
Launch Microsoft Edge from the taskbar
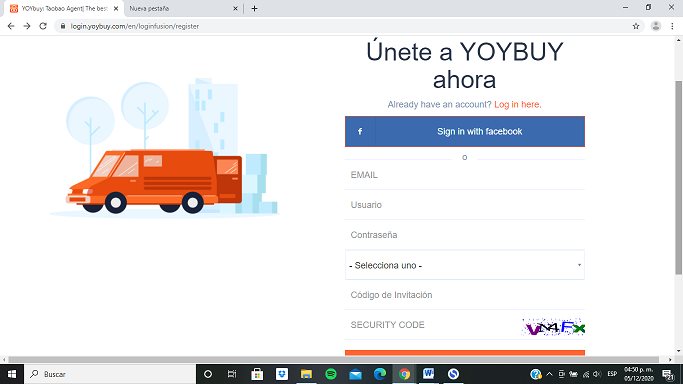(x=380, y=374)
